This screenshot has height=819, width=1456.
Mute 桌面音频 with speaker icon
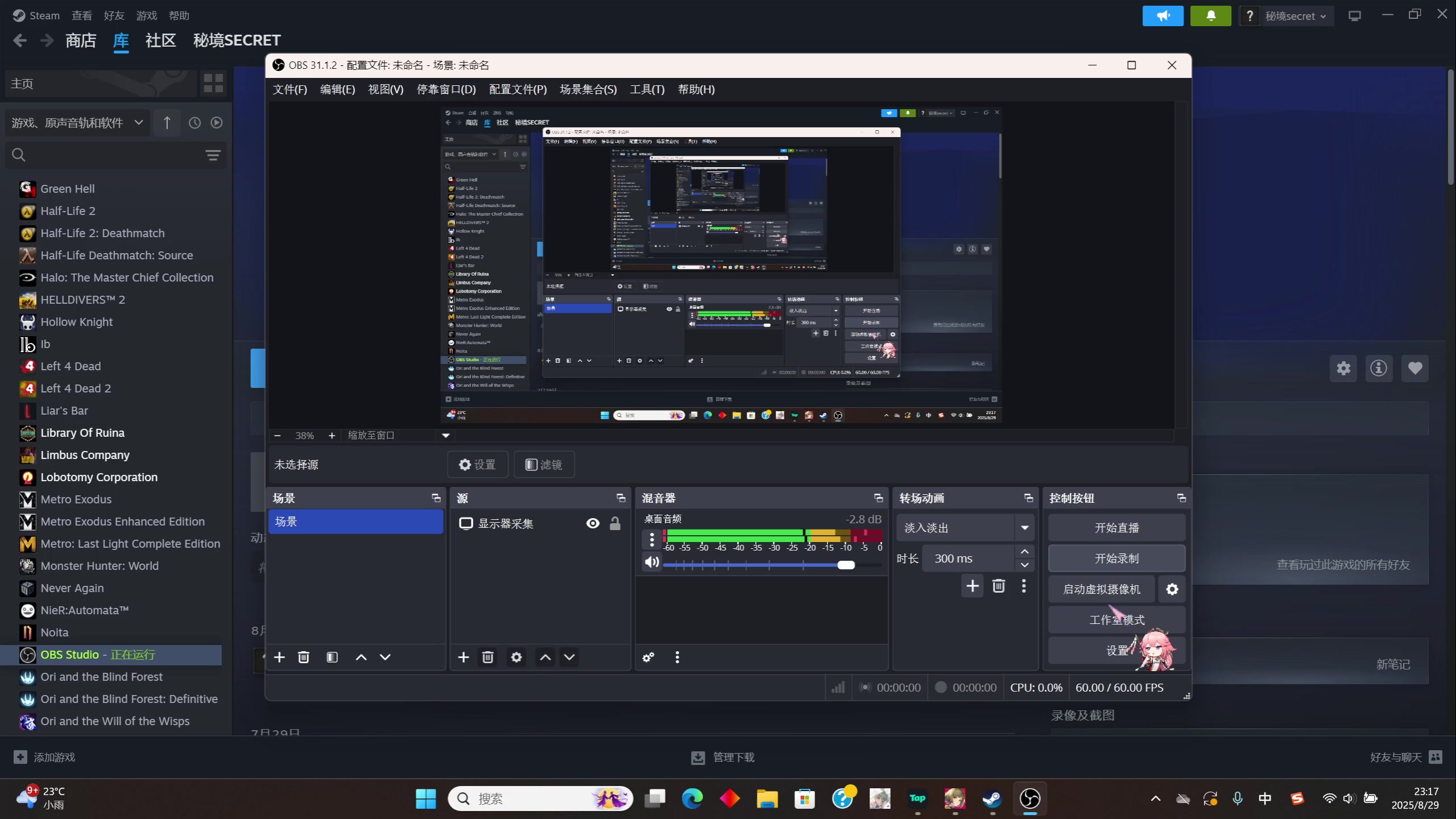(652, 562)
